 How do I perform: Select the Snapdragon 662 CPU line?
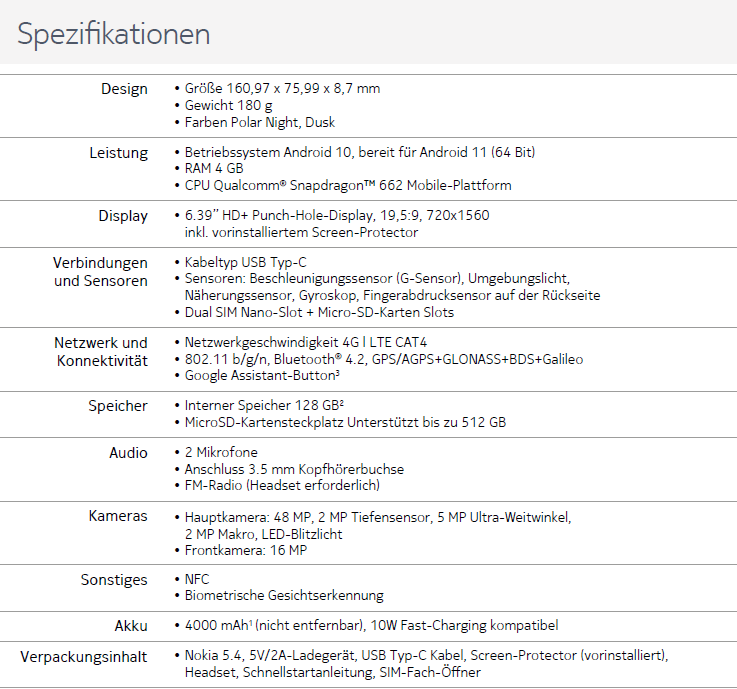point(348,186)
